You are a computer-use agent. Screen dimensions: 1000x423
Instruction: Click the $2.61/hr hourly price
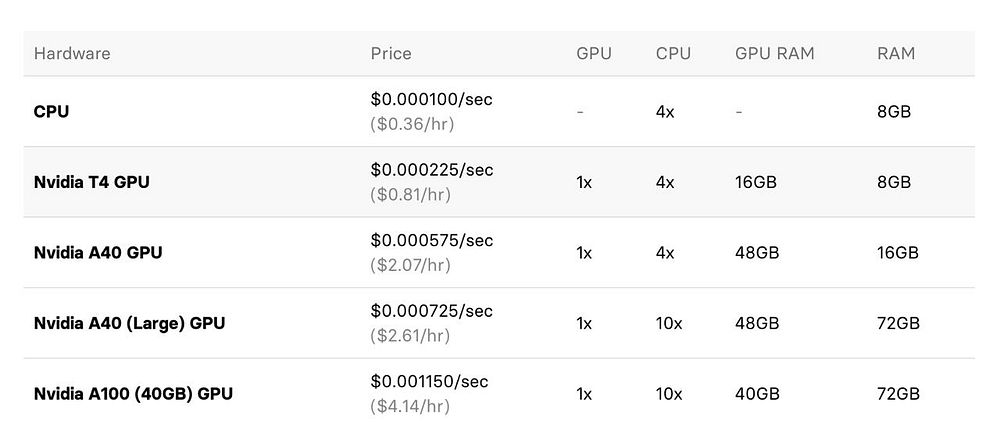click(410, 335)
